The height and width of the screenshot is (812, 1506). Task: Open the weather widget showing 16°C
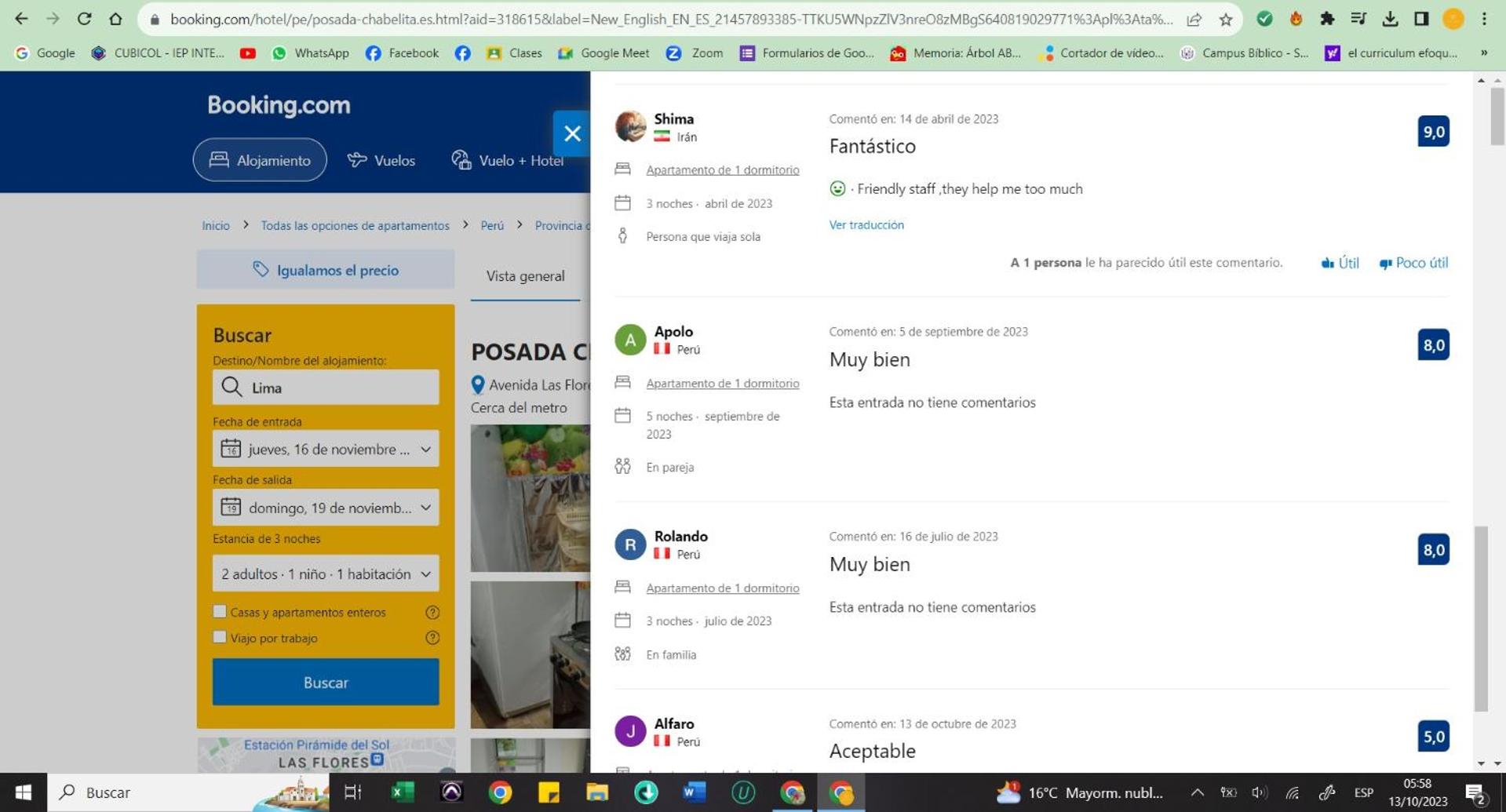click(x=1079, y=792)
